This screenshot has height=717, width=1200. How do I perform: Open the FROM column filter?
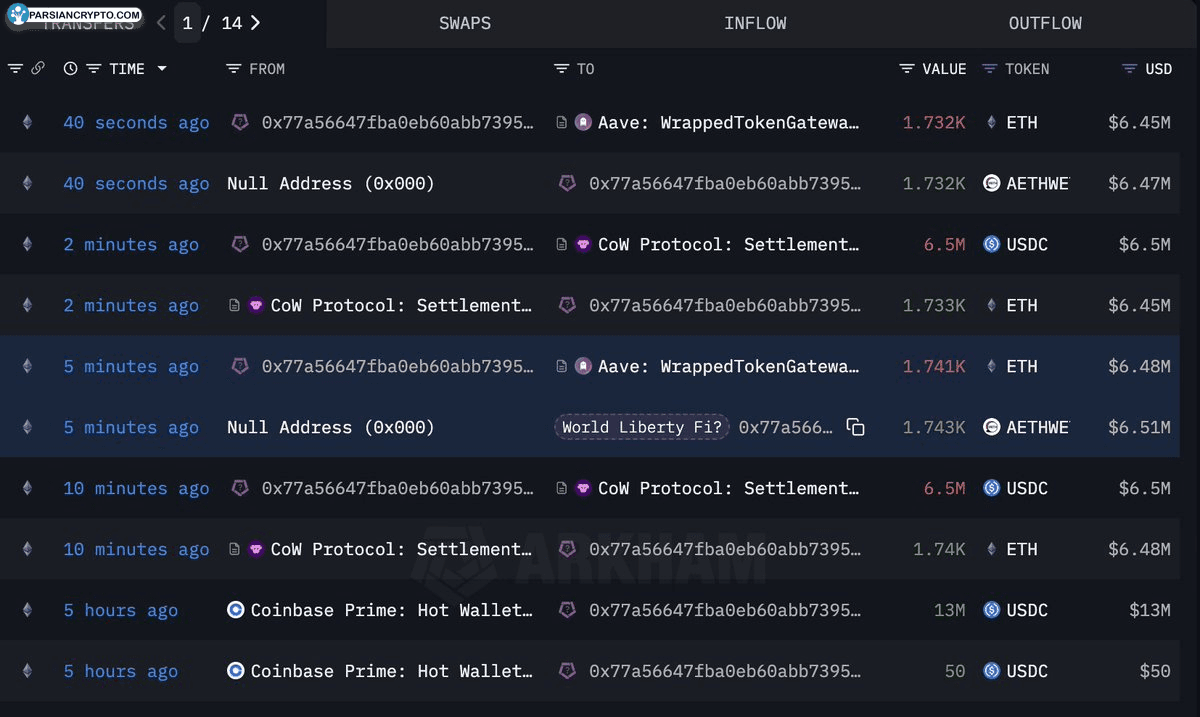coord(234,68)
